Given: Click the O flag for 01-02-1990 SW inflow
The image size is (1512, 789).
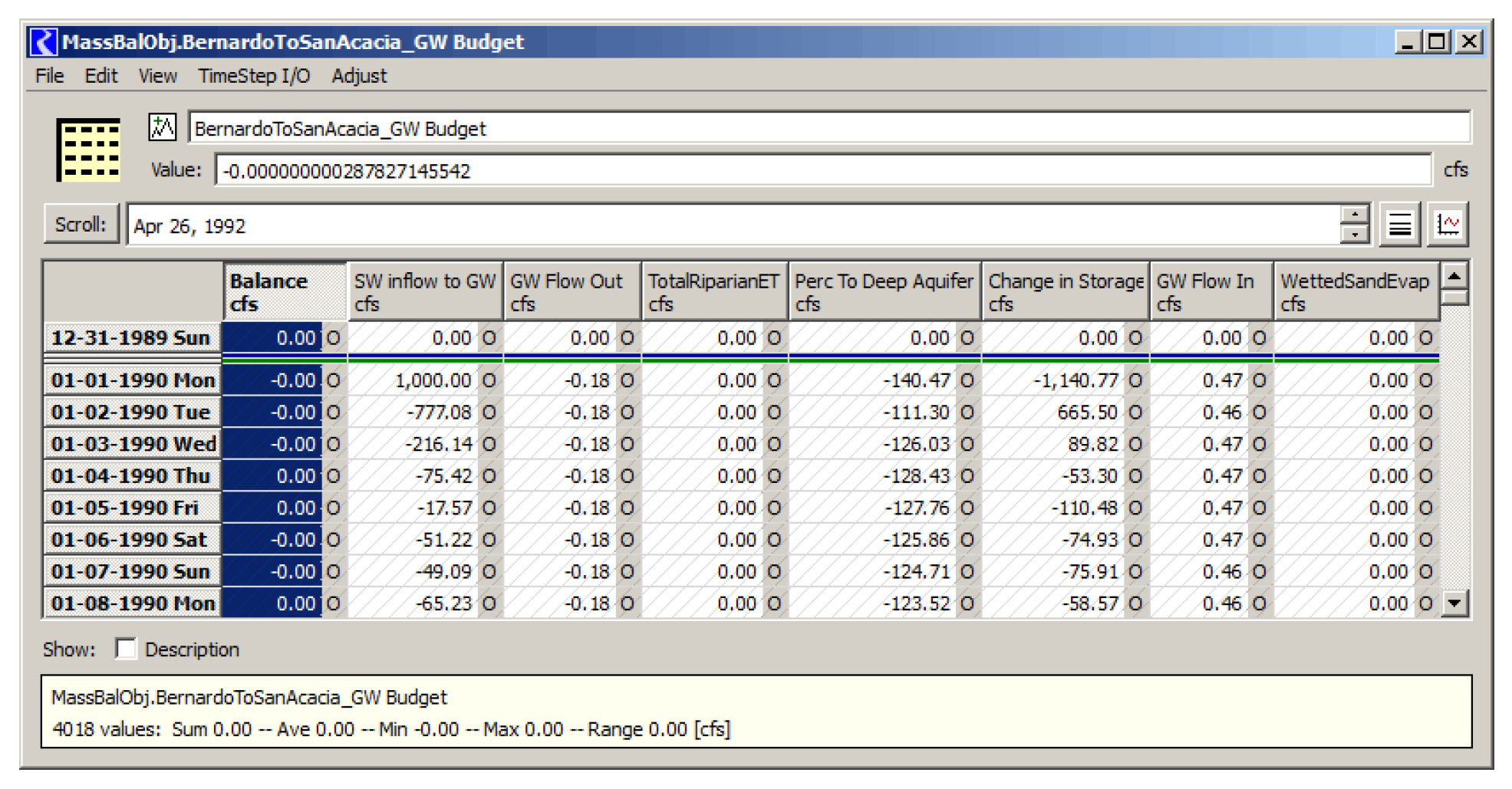Looking at the screenshot, I should 489,413.
